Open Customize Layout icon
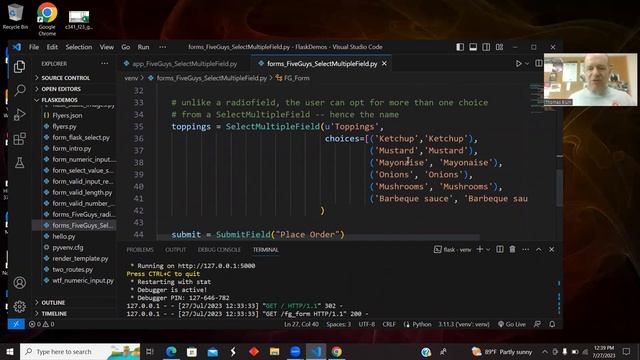The height and width of the screenshot is (360, 640). point(499,47)
